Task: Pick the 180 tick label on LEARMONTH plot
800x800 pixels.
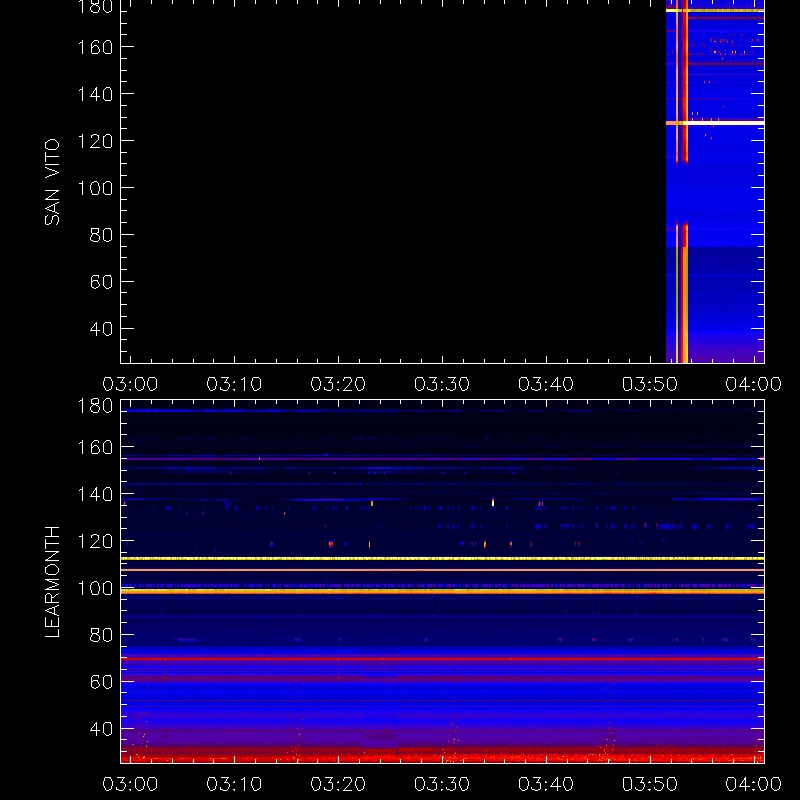Action: tap(95, 407)
